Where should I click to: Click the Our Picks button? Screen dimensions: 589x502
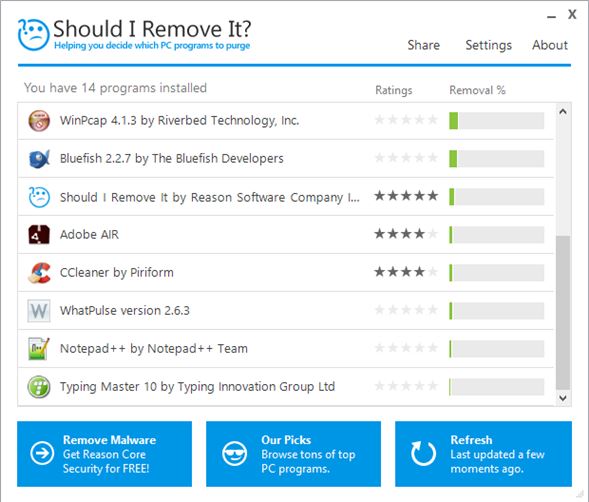293,454
